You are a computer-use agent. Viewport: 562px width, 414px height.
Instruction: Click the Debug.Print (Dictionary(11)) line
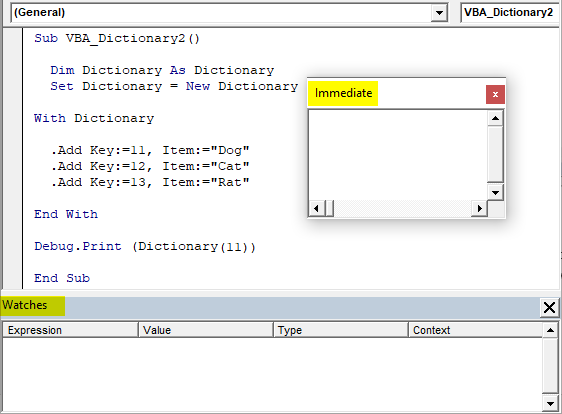tap(145, 247)
